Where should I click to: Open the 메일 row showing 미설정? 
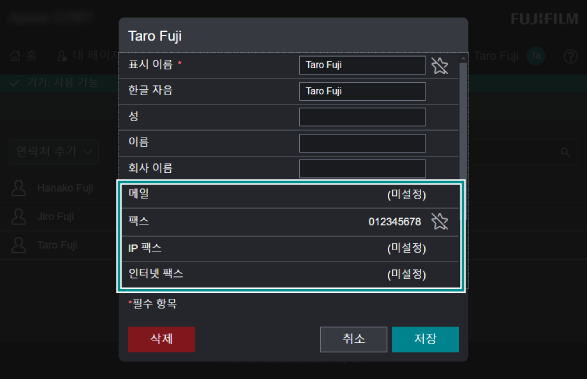[x=291, y=195]
